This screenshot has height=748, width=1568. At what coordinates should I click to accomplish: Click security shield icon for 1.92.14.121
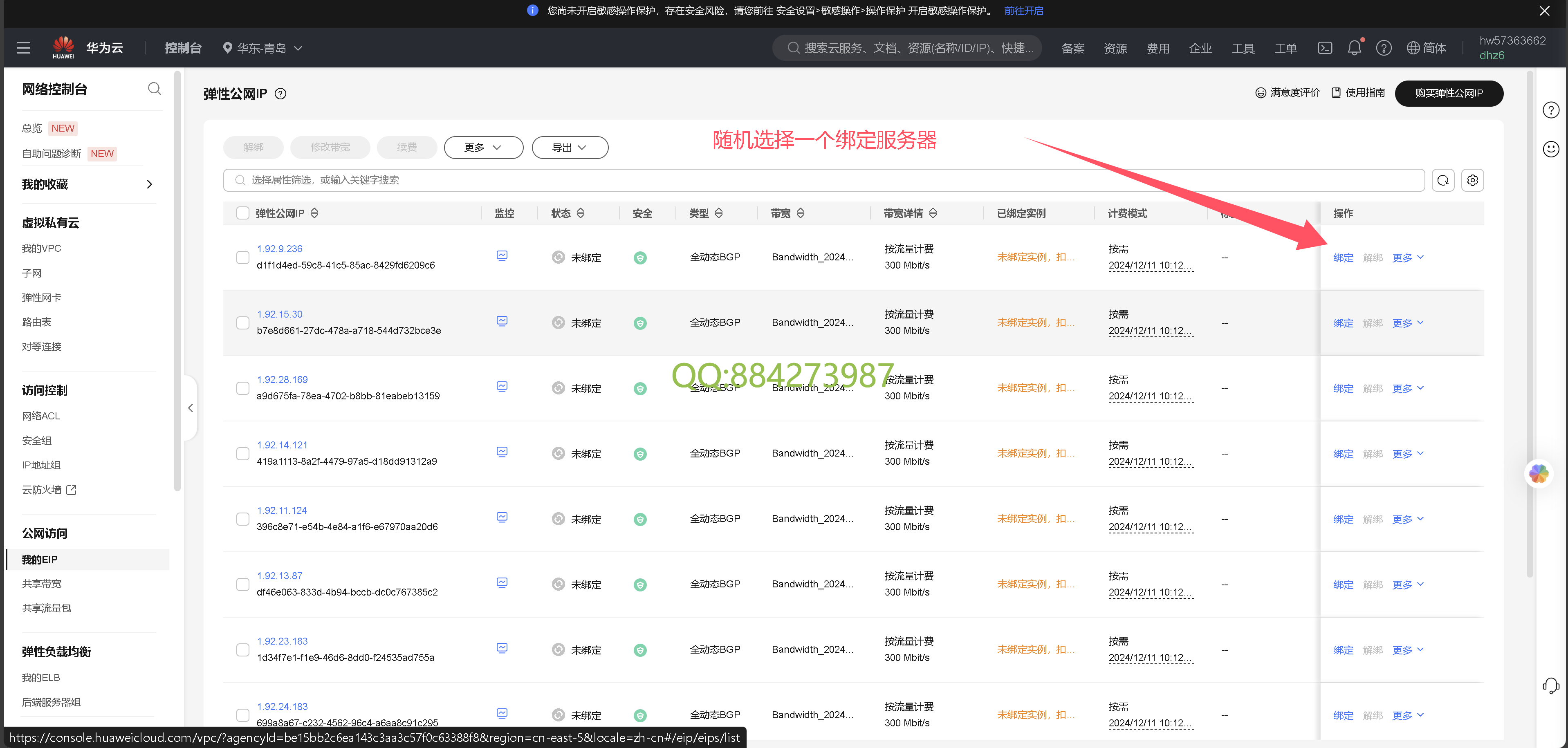coord(640,454)
